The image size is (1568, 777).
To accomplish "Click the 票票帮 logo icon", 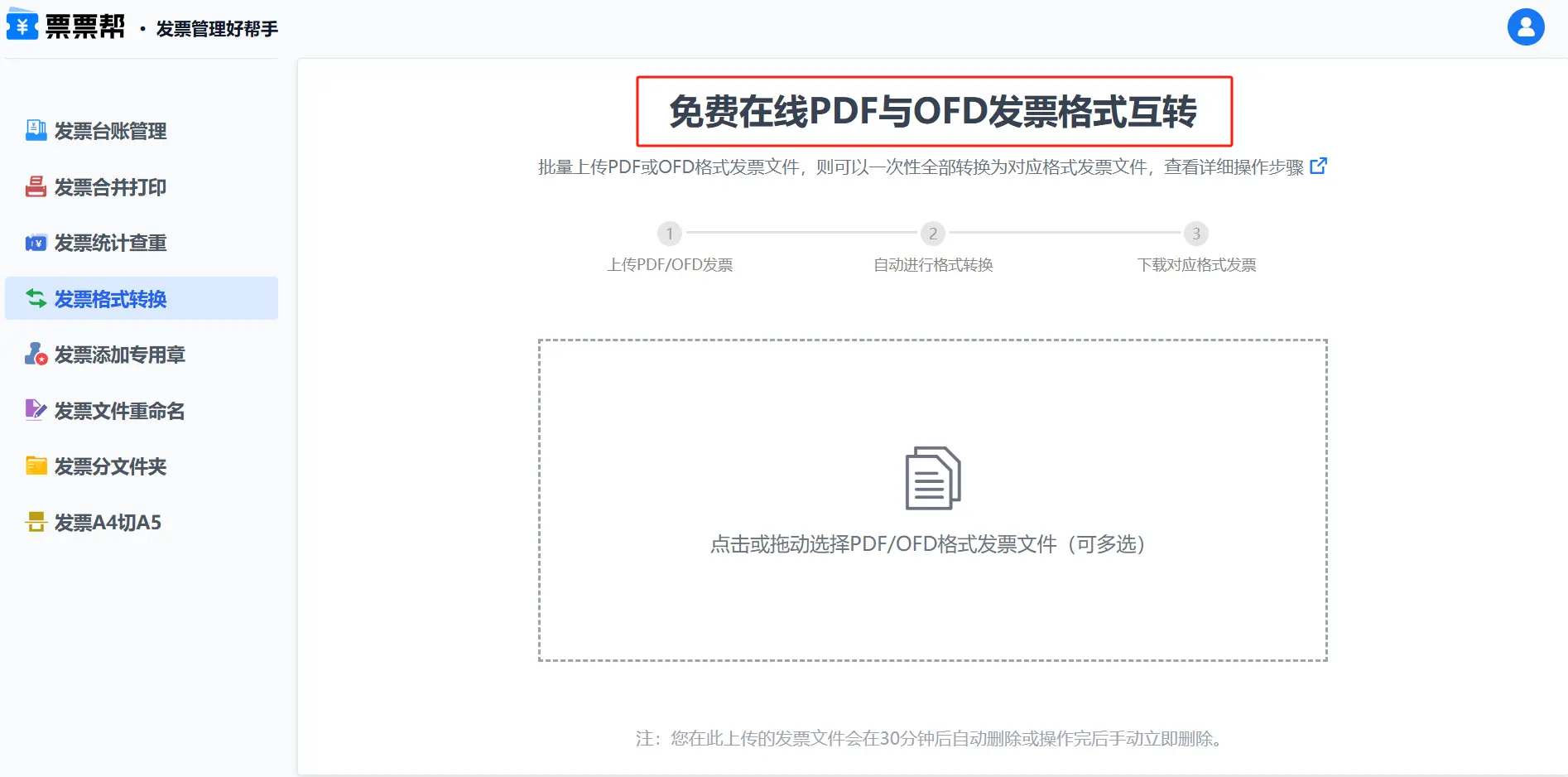I will 22,24.
